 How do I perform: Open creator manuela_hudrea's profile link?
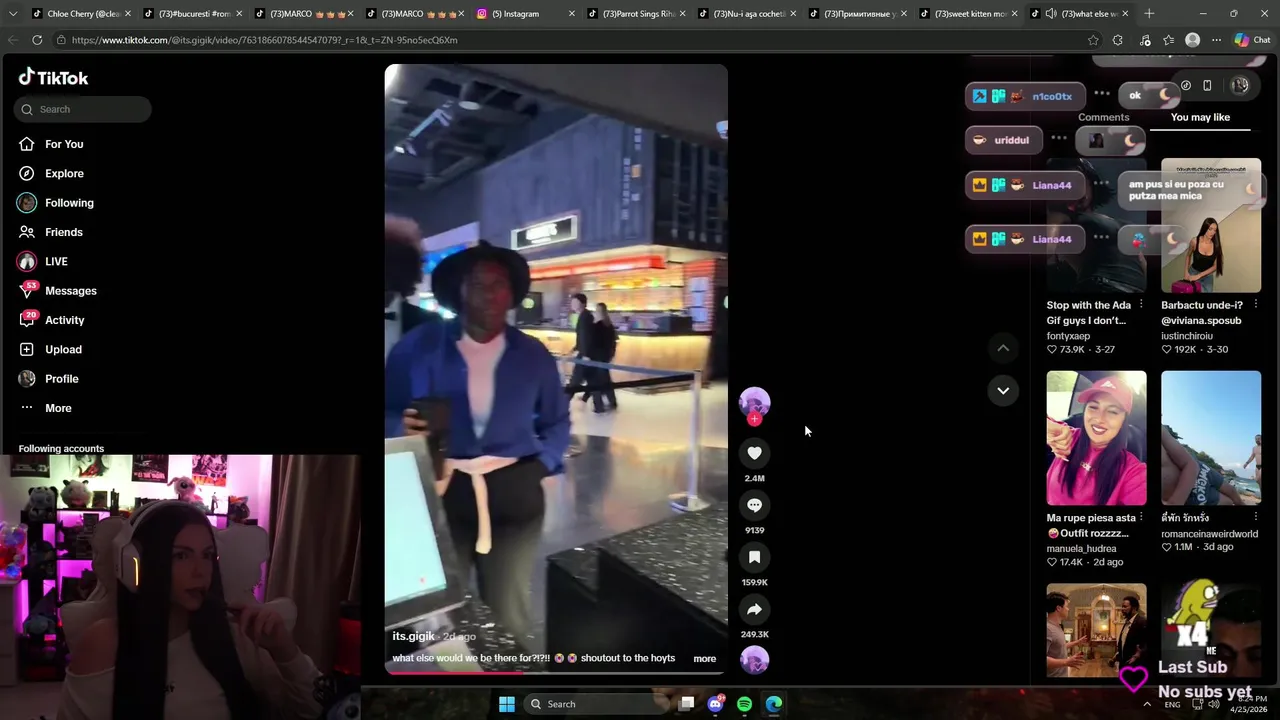[1081, 548]
